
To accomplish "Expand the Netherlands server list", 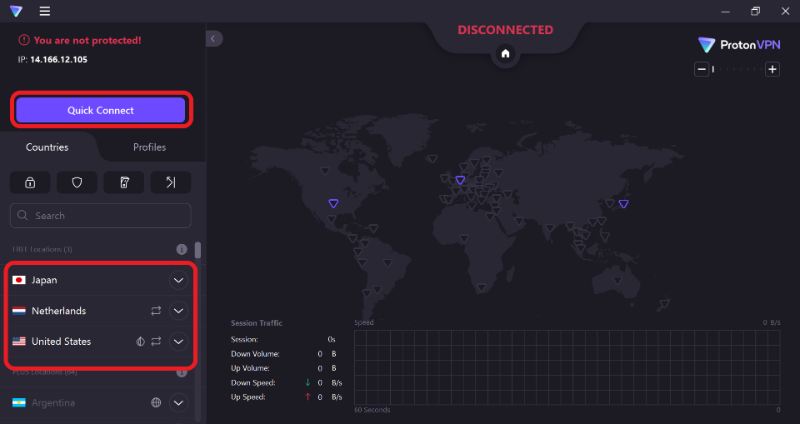I will [178, 311].
